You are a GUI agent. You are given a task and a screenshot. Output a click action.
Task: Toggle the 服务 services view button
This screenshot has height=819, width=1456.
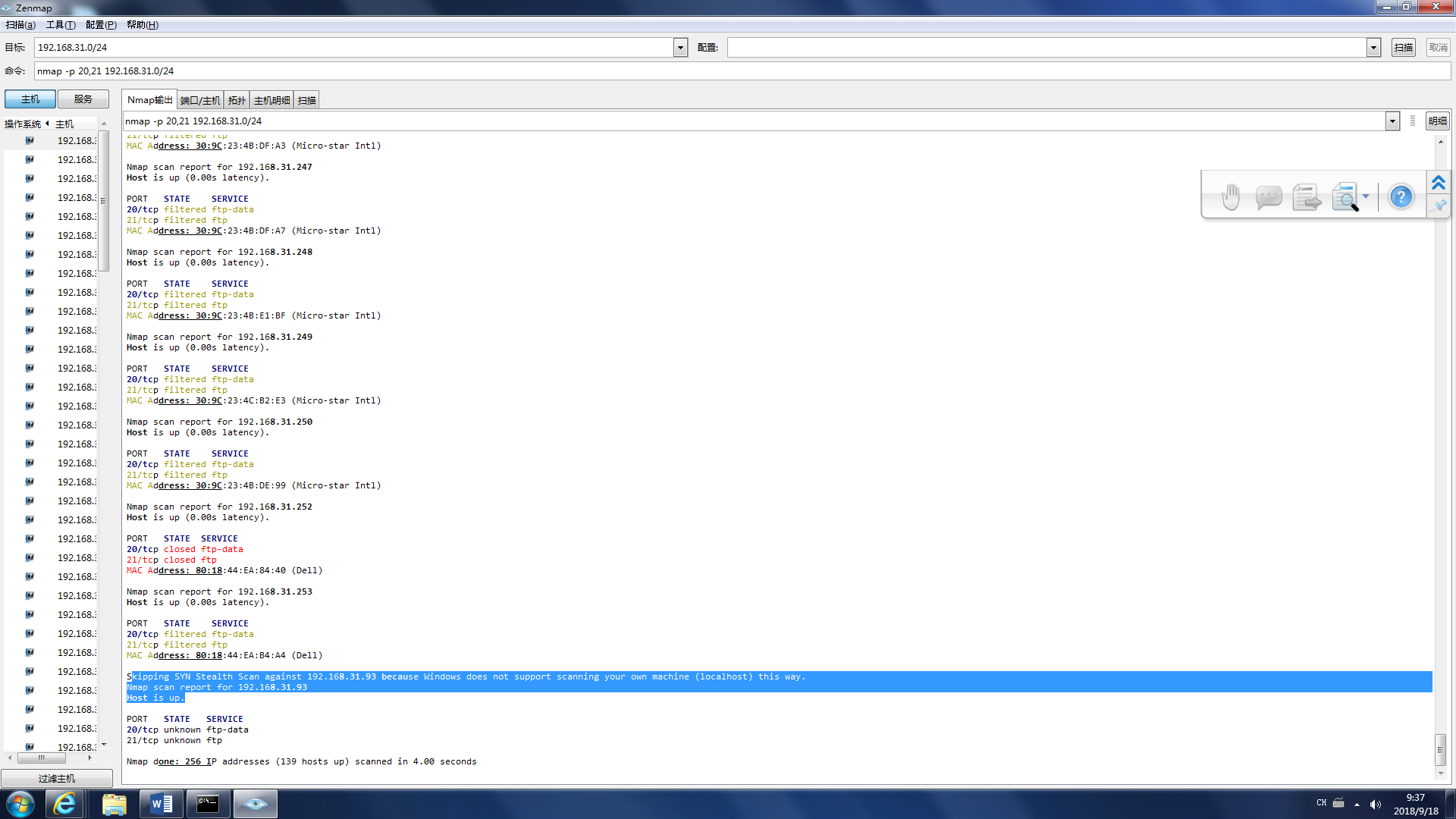point(83,99)
